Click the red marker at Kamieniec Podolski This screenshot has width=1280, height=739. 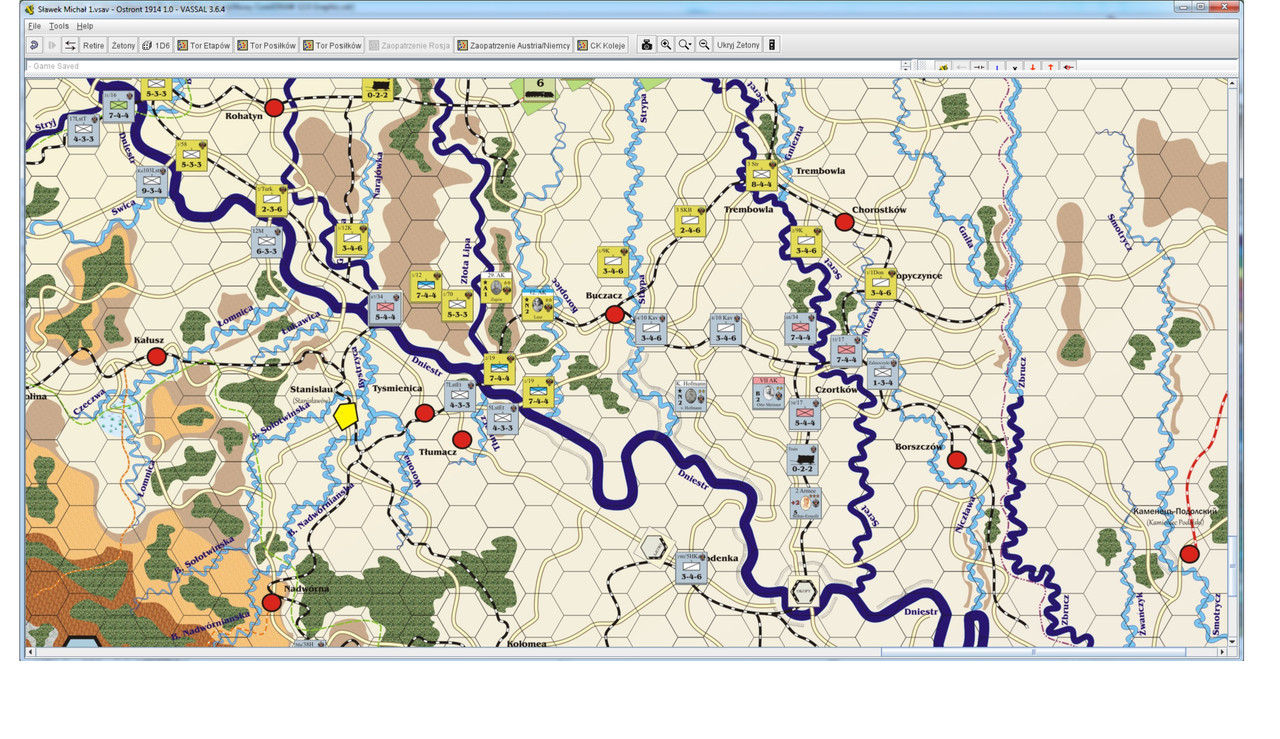pyautogui.click(x=1189, y=553)
